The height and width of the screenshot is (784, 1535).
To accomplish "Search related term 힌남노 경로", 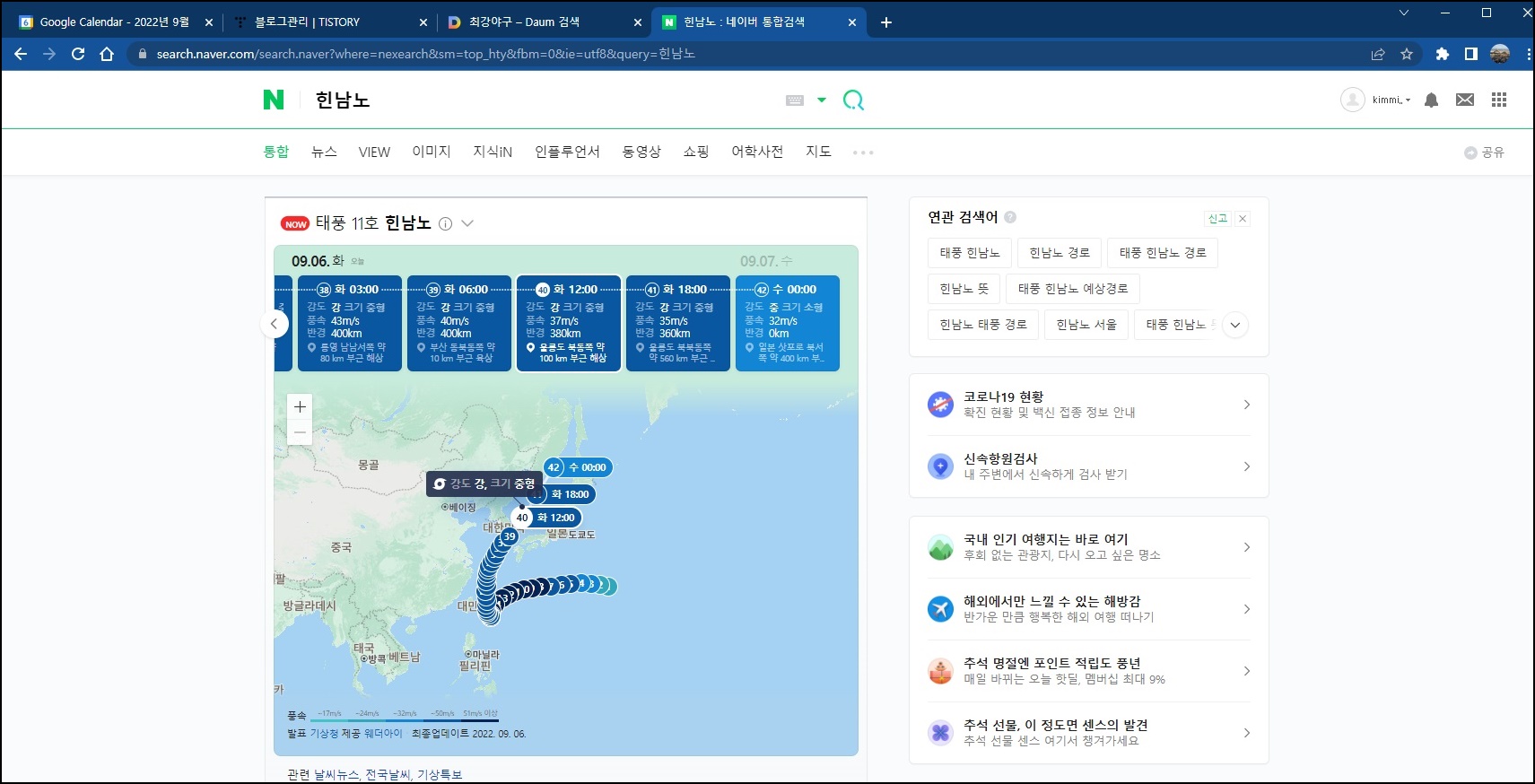I will tap(1060, 253).
